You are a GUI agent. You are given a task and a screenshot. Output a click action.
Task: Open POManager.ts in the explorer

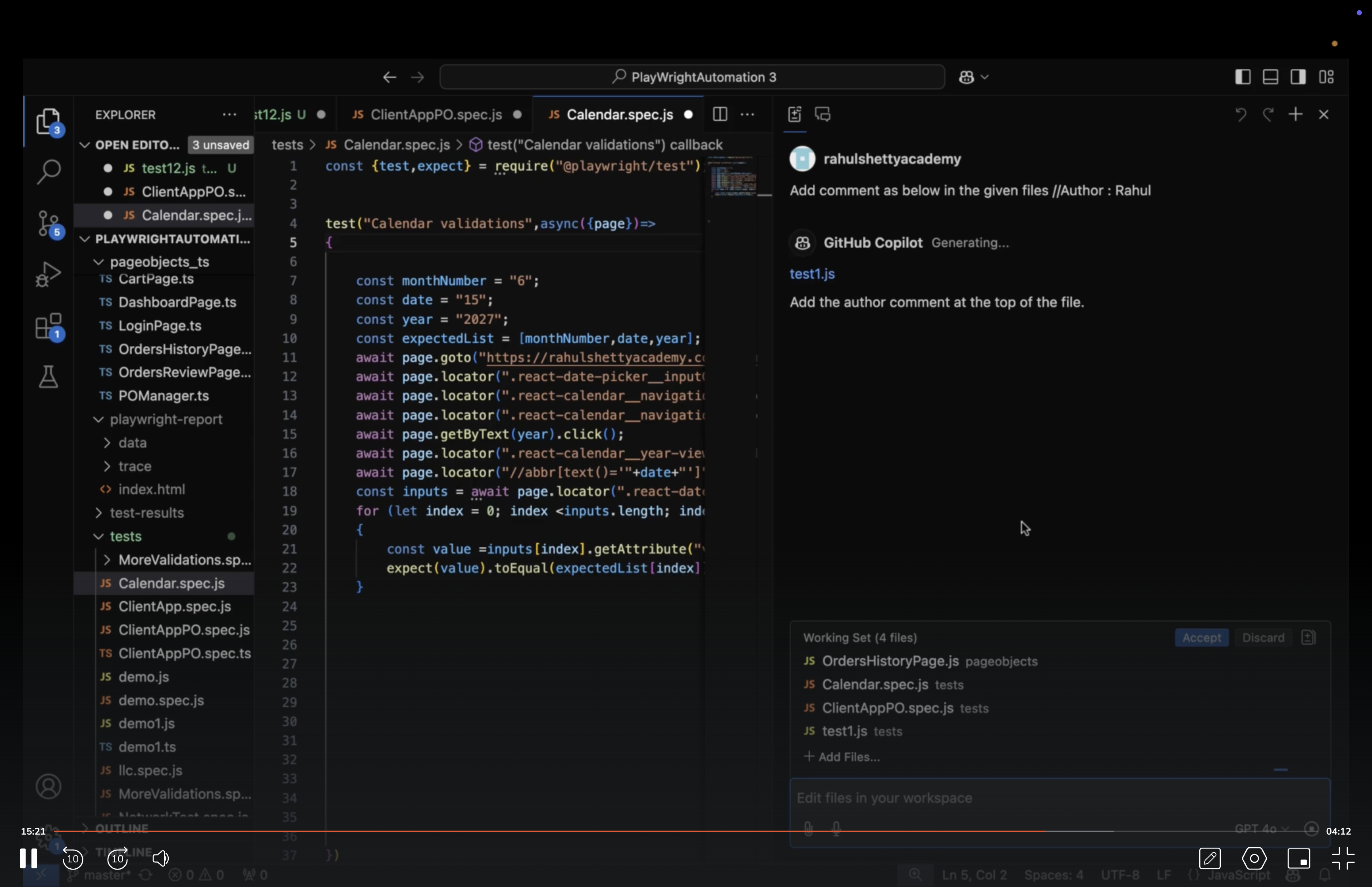click(x=164, y=396)
